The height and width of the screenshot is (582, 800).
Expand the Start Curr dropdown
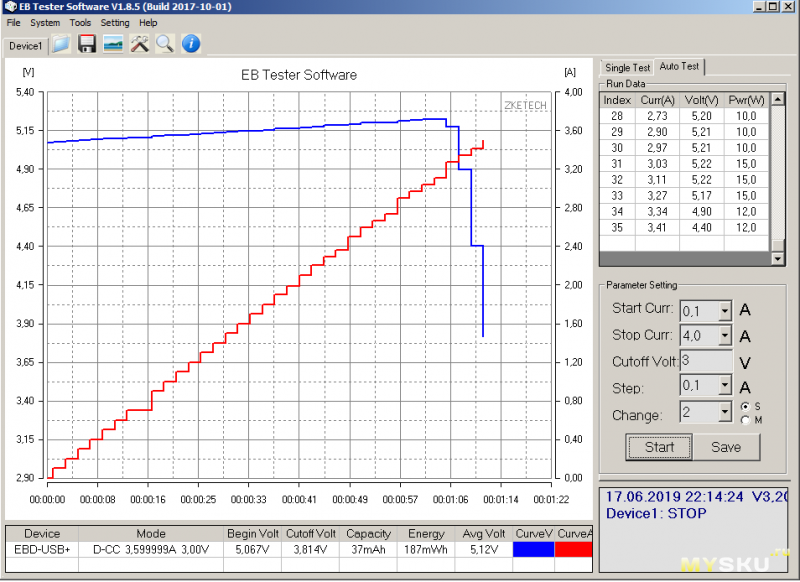724,311
